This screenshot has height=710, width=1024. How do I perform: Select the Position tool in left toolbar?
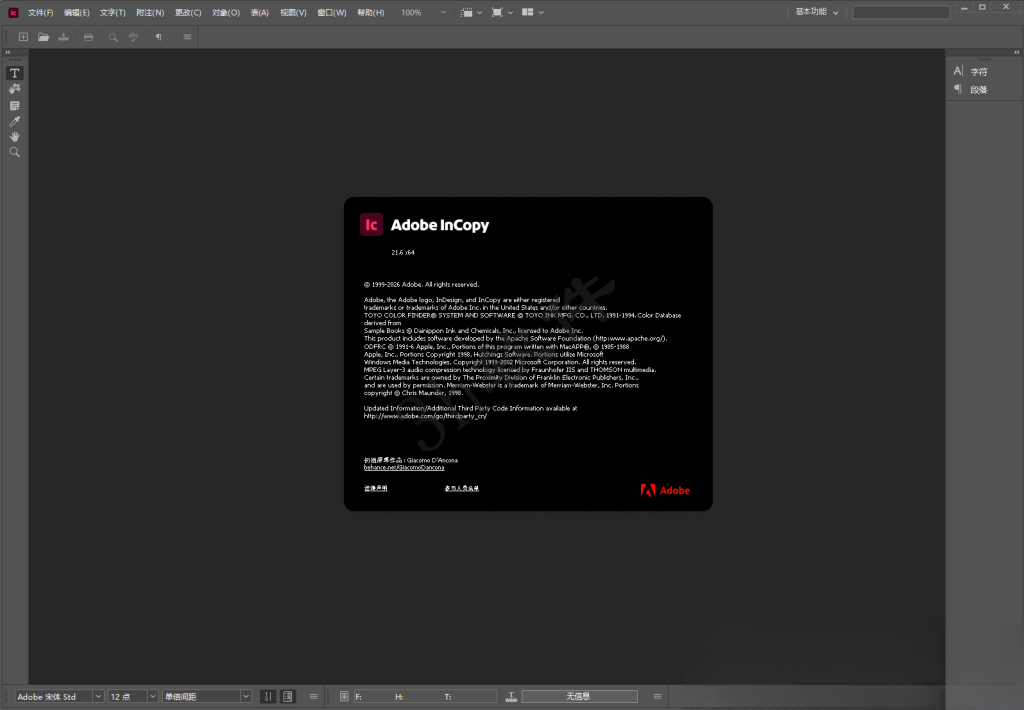pos(14,89)
